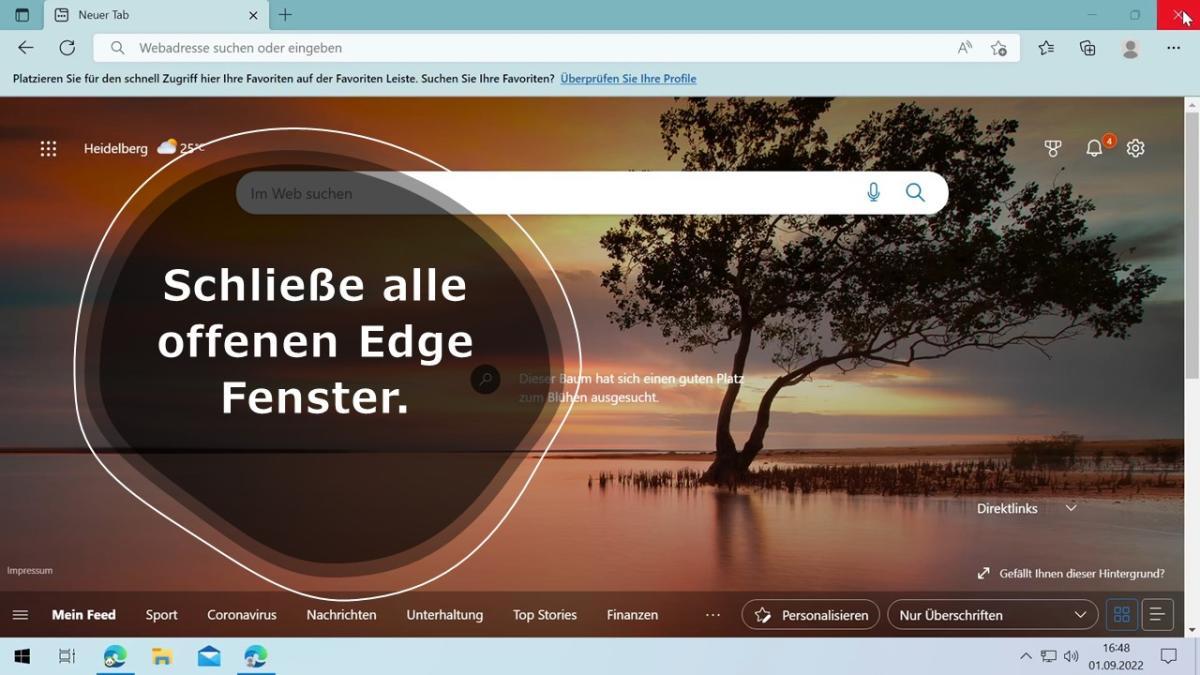Switch feed to grid view layout
Viewport: 1200px width, 675px height.
click(x=1121, y=615)
